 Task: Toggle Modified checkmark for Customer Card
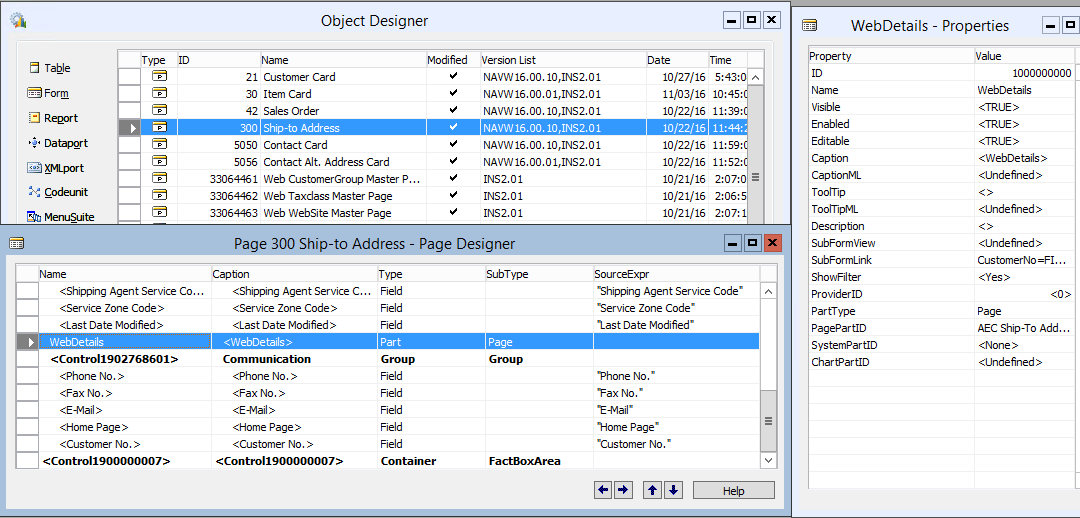(x=453, y=77)
